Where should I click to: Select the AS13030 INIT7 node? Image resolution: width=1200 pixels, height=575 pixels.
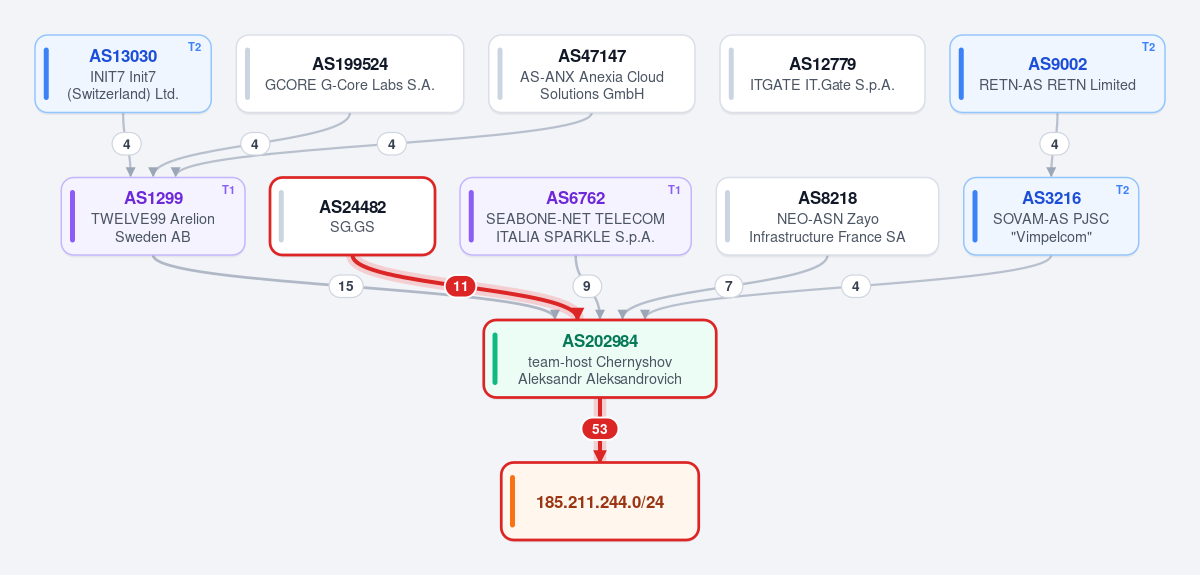pyautogui.click(x=123, y=74)
